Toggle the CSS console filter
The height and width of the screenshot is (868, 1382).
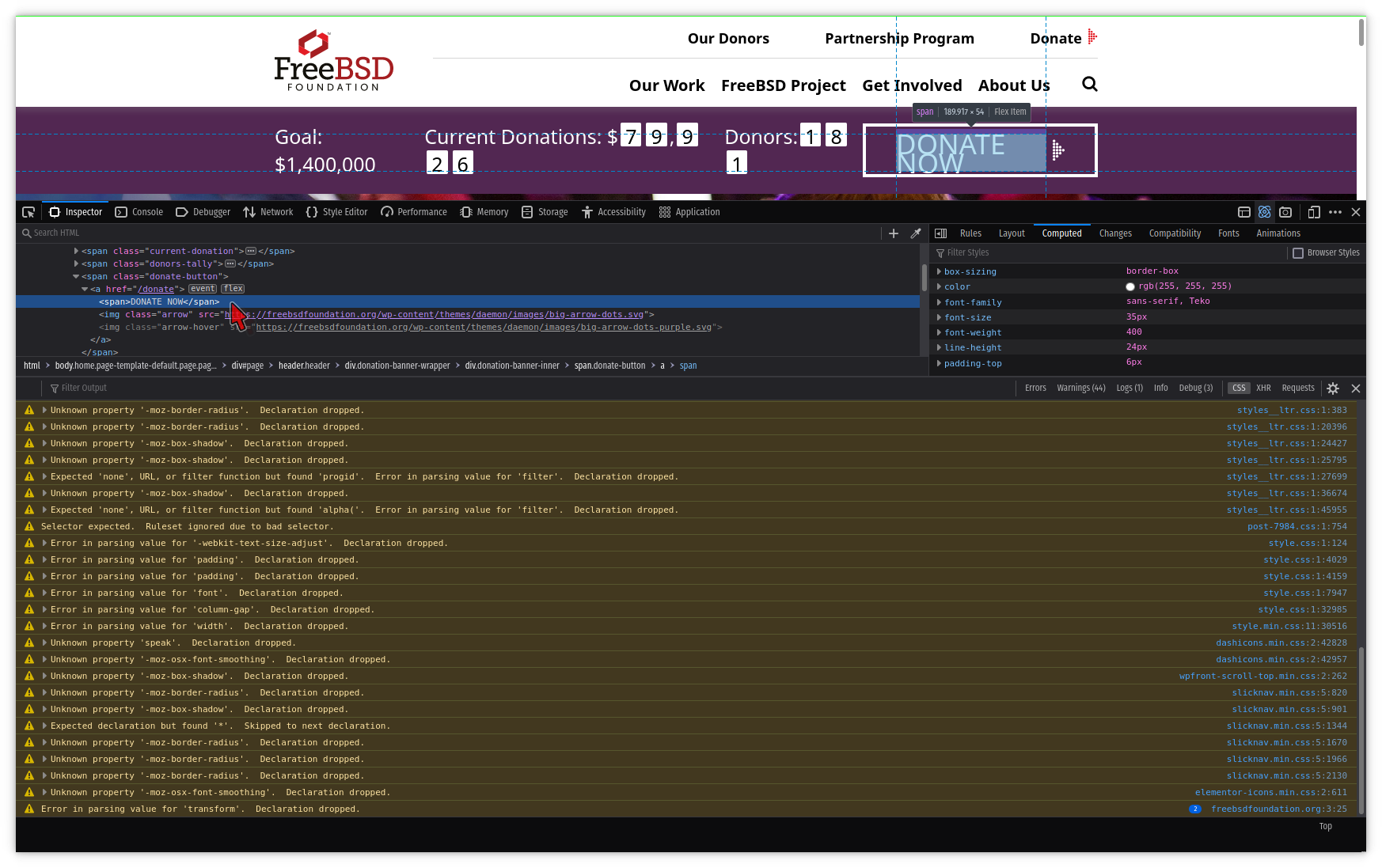tap(1239, 389)
